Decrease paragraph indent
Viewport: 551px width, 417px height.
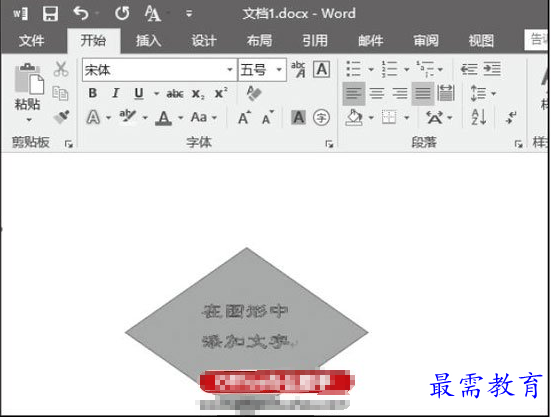(469, 69)
